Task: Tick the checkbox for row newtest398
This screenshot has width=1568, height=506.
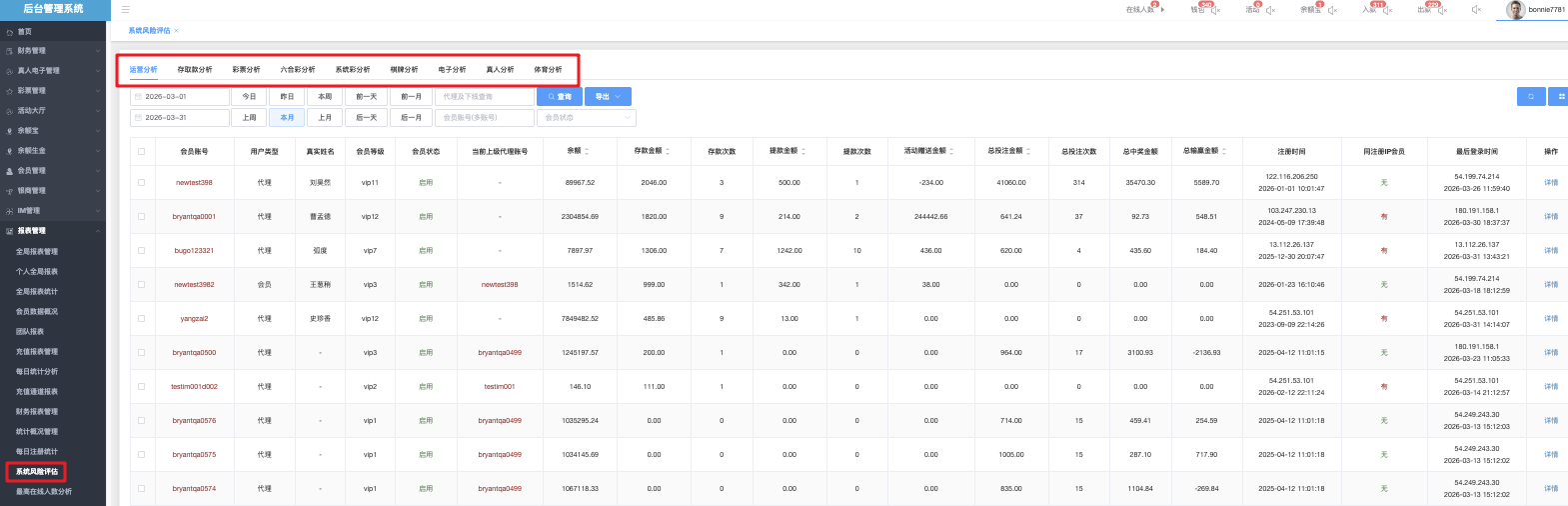Action: coord(141,183)
